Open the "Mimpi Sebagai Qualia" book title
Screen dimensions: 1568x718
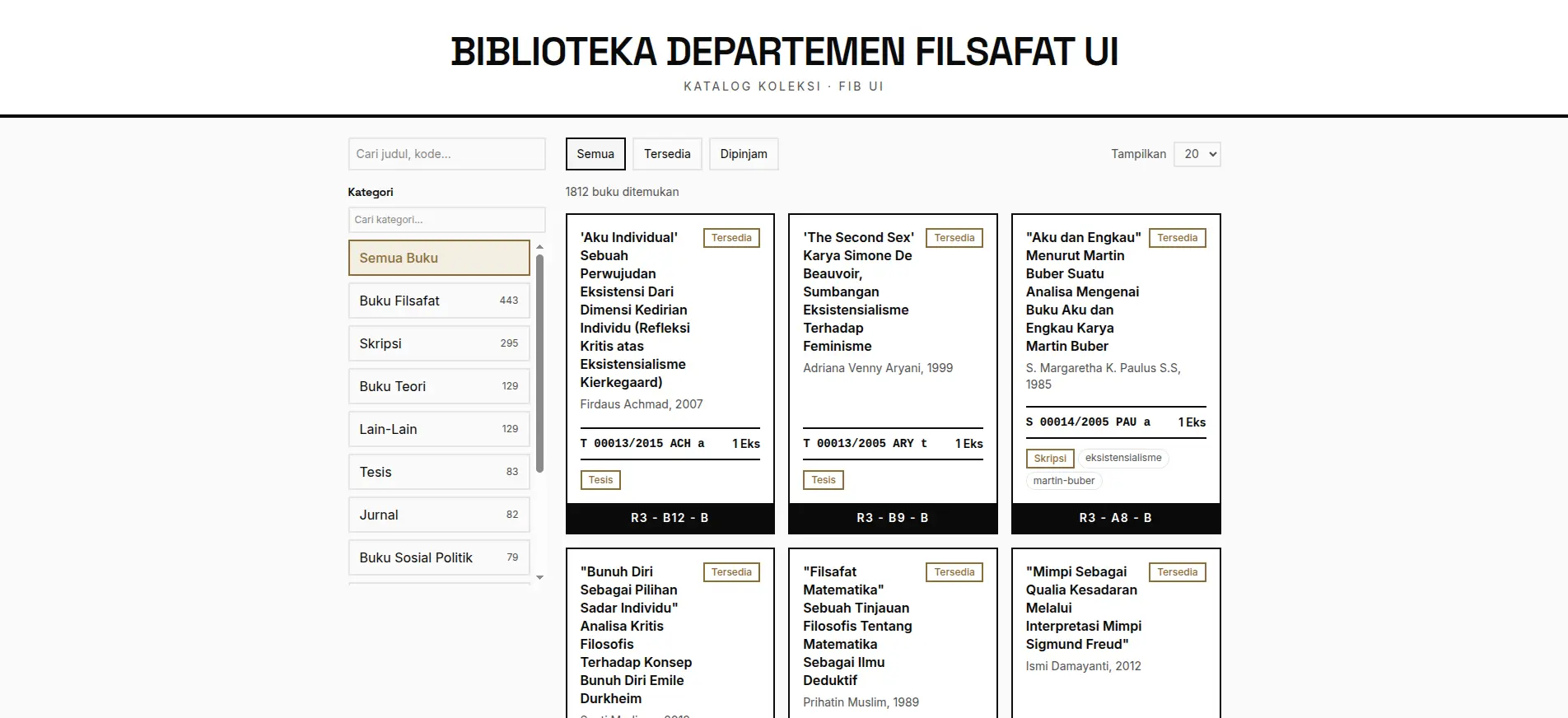coord(1083,608)
